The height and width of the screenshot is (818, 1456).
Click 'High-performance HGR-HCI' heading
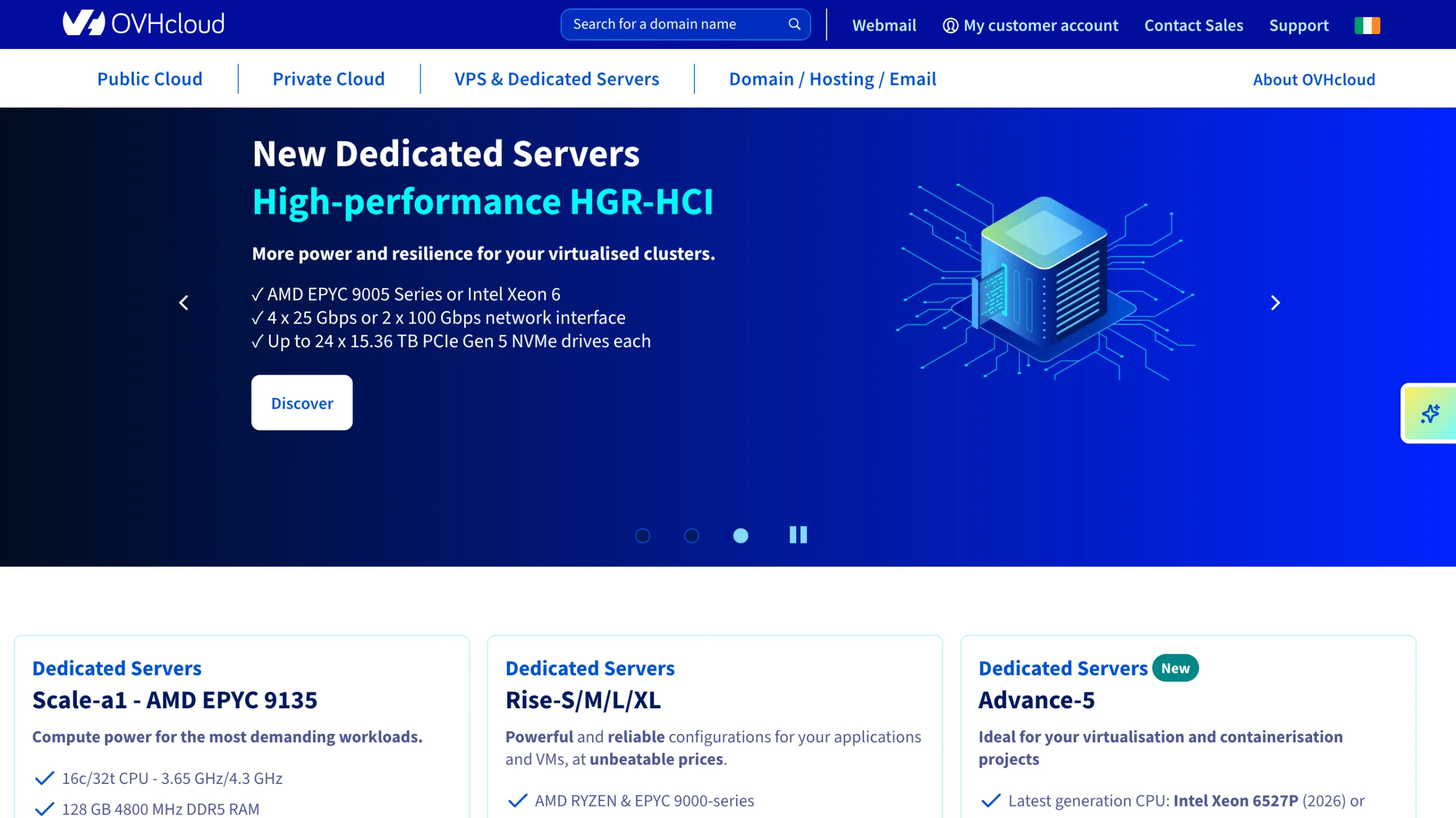click(483, 201)
